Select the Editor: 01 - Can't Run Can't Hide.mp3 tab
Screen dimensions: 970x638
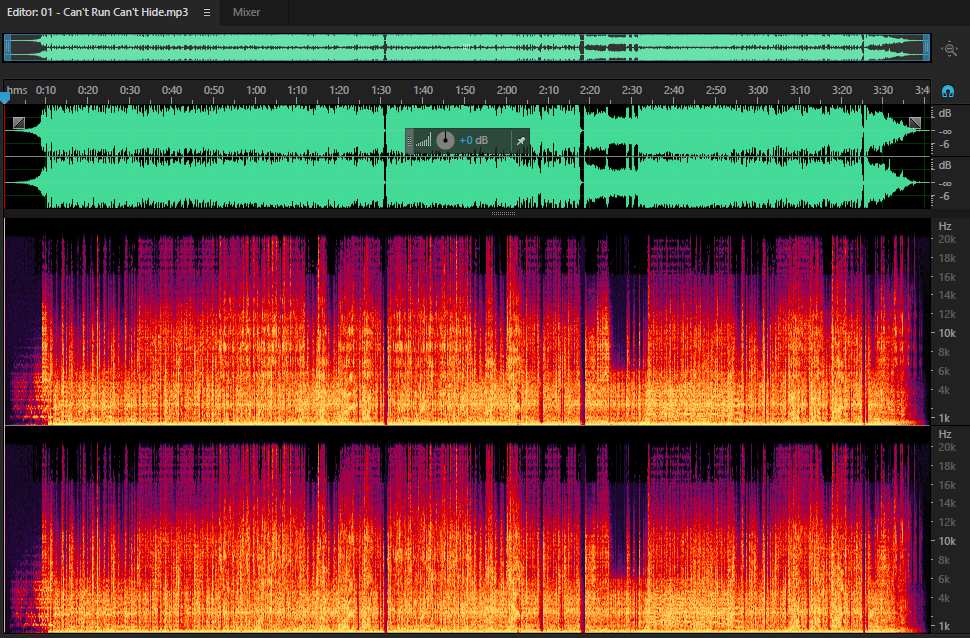97,12
